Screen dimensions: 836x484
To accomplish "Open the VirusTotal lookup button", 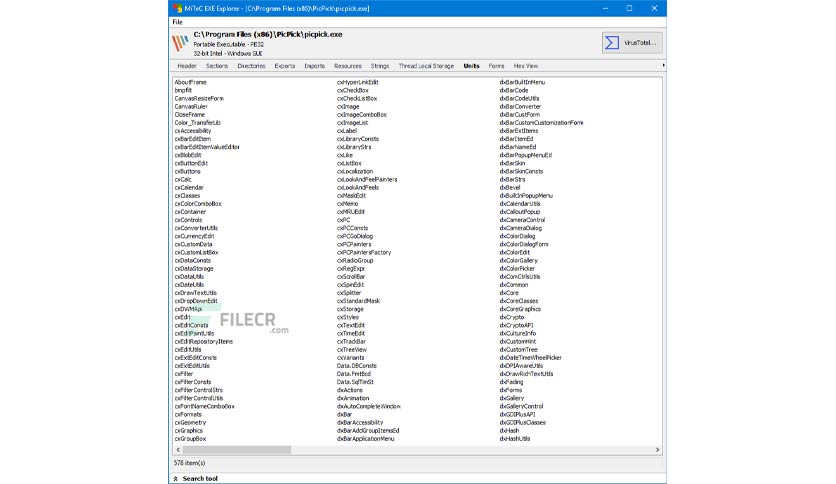I will click(x=632, y=43).
